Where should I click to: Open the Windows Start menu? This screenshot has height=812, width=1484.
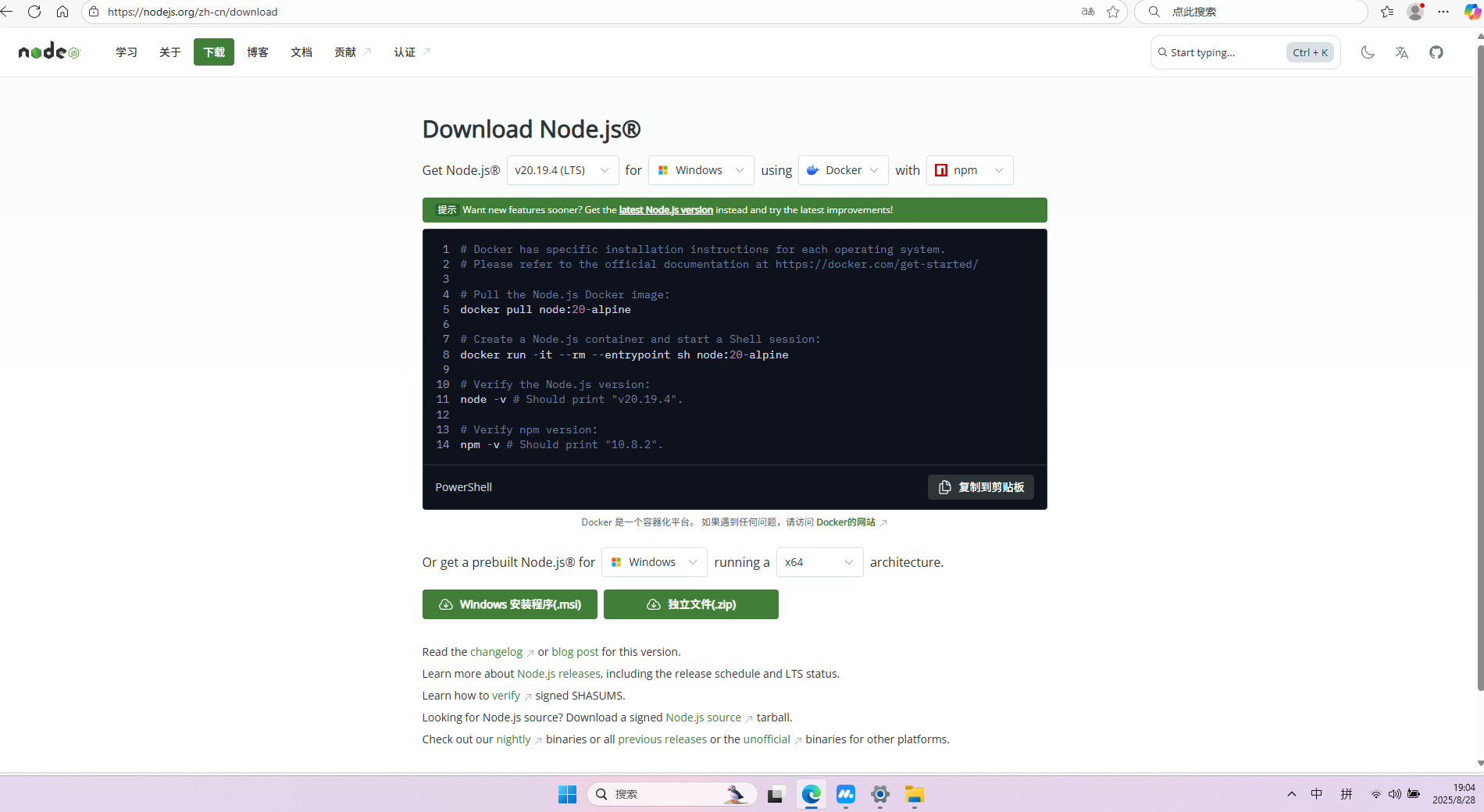coord(567,794)
